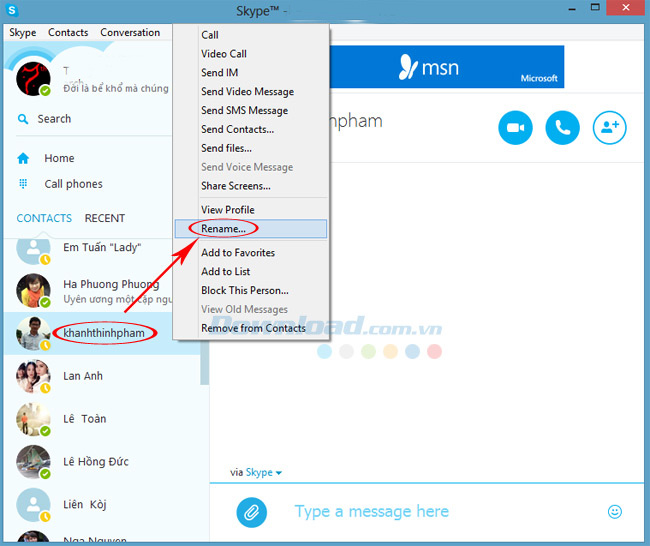This screenshot has height=546, width=650.
Task: Select contact Ha Phuong Phuong
Action: (x=111, y=284)
